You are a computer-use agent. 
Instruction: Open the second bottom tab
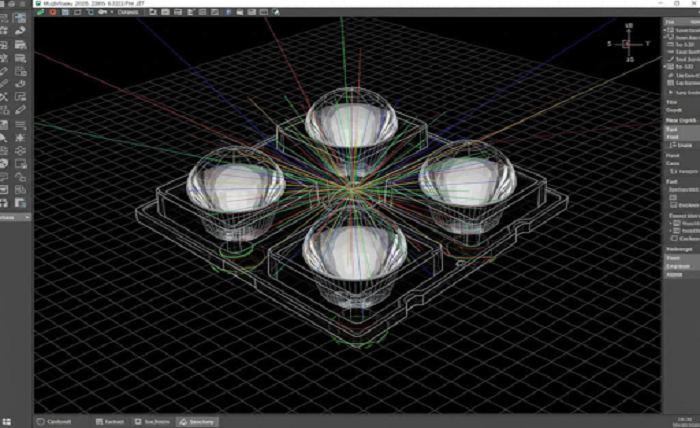[110, 421]
